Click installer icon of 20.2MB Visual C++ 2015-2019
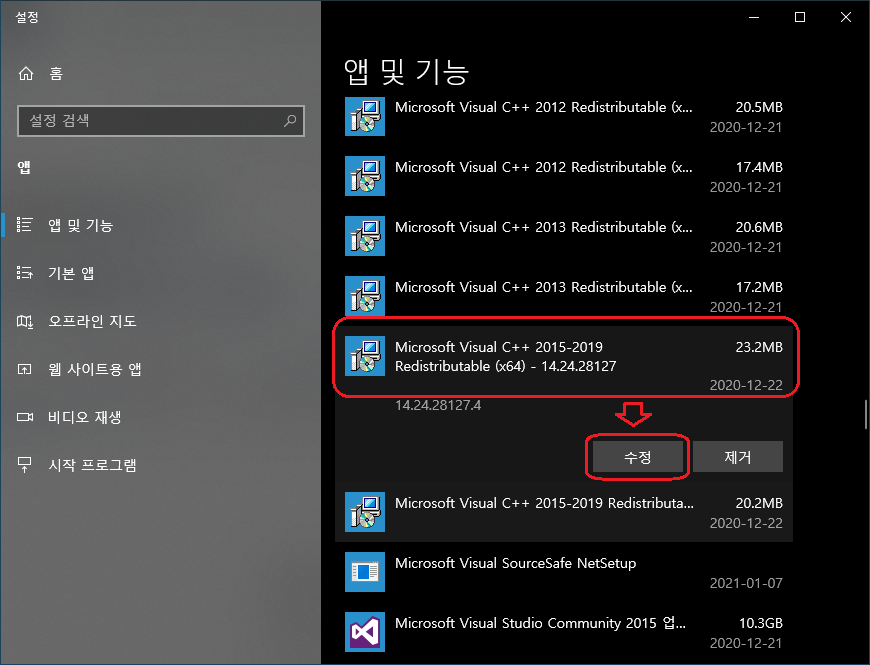 point(365,512)
